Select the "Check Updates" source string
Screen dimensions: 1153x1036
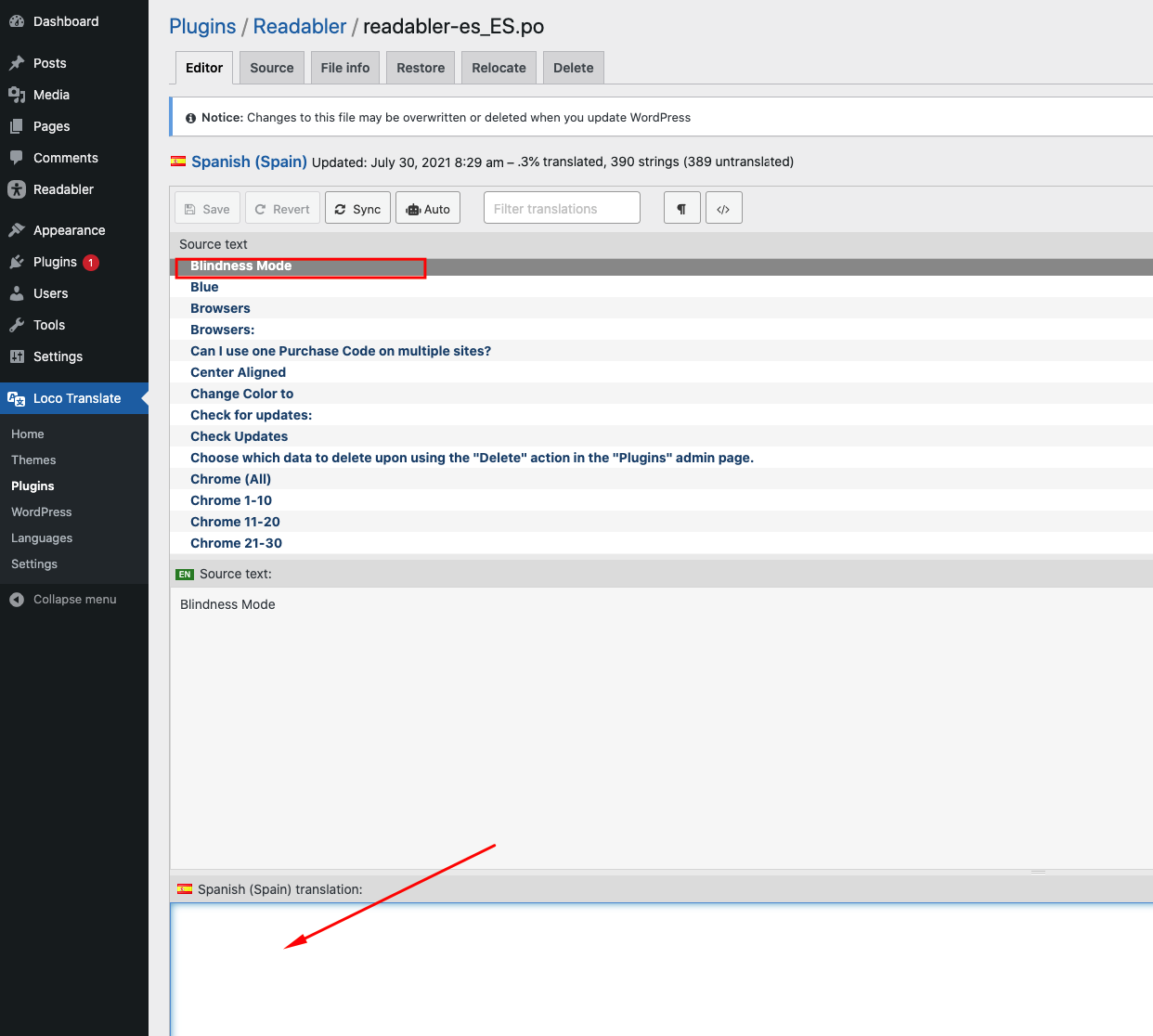click(239, 436)
